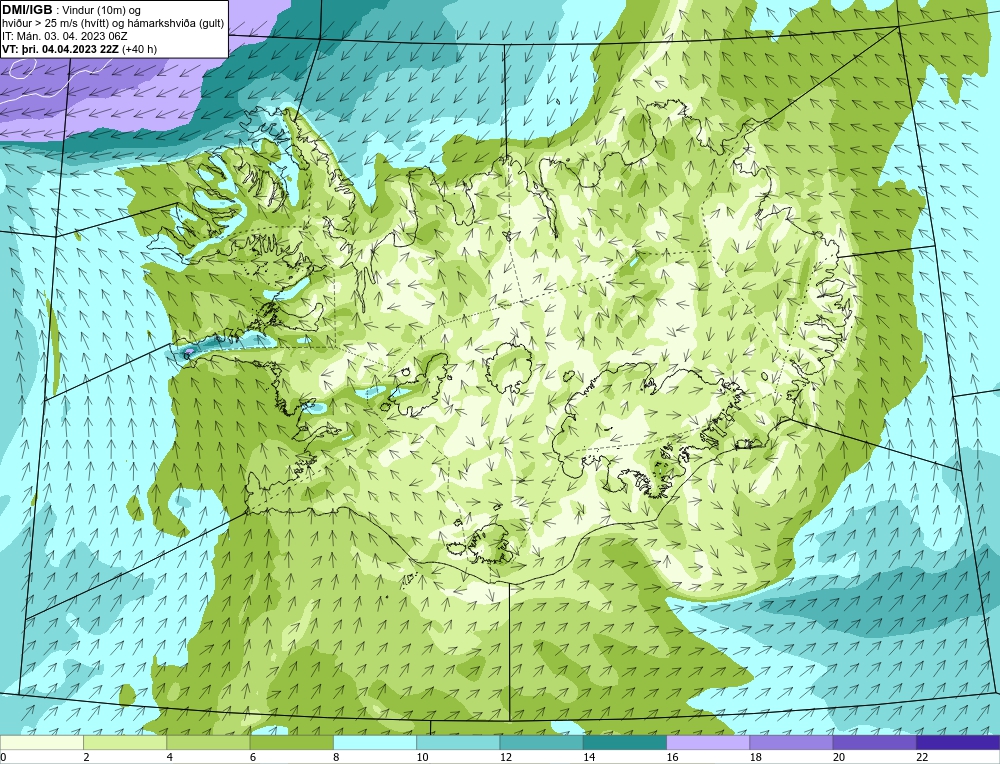Click the 4–6 m/s green legend swatch
Viewport: 1000px width, 764px height.
pyautogui.click(x=209, y=743)
